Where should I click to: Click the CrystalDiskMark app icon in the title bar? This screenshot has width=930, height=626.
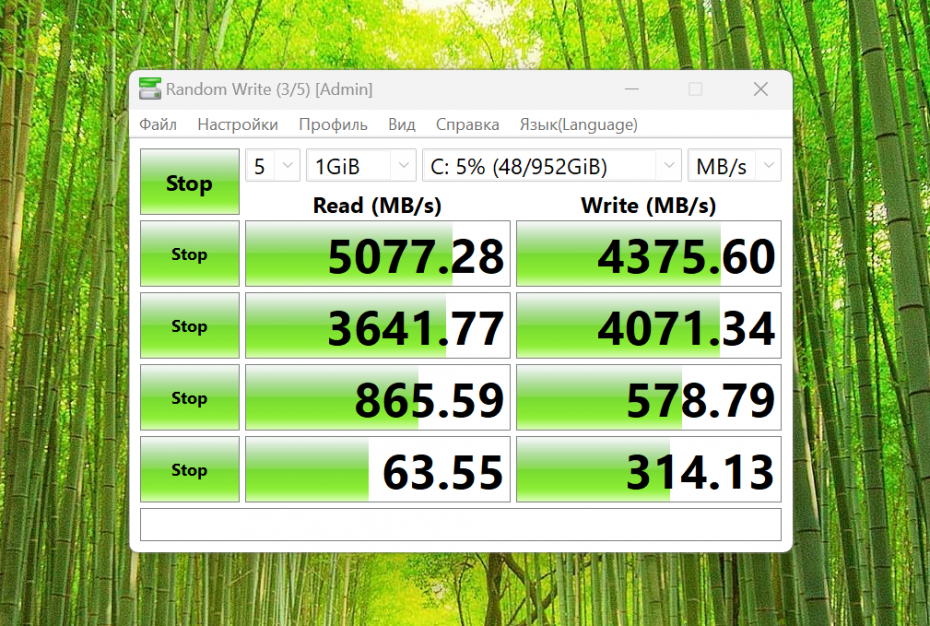[x=149, y=89]
